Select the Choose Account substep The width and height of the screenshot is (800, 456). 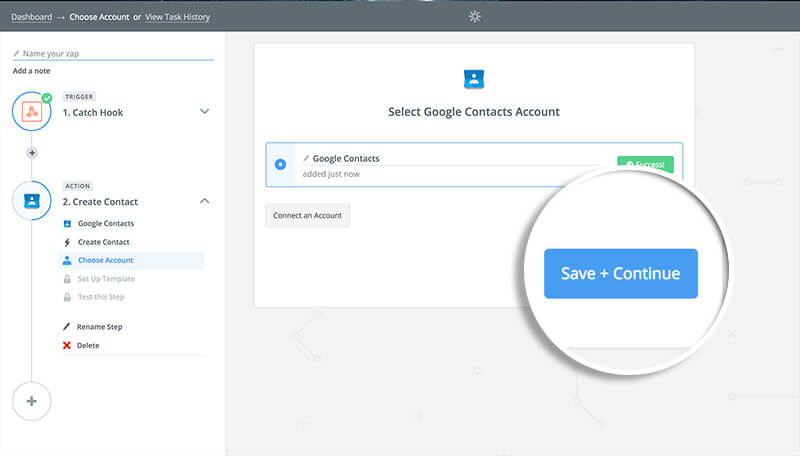pyautogui.click(x=132, y=260)
